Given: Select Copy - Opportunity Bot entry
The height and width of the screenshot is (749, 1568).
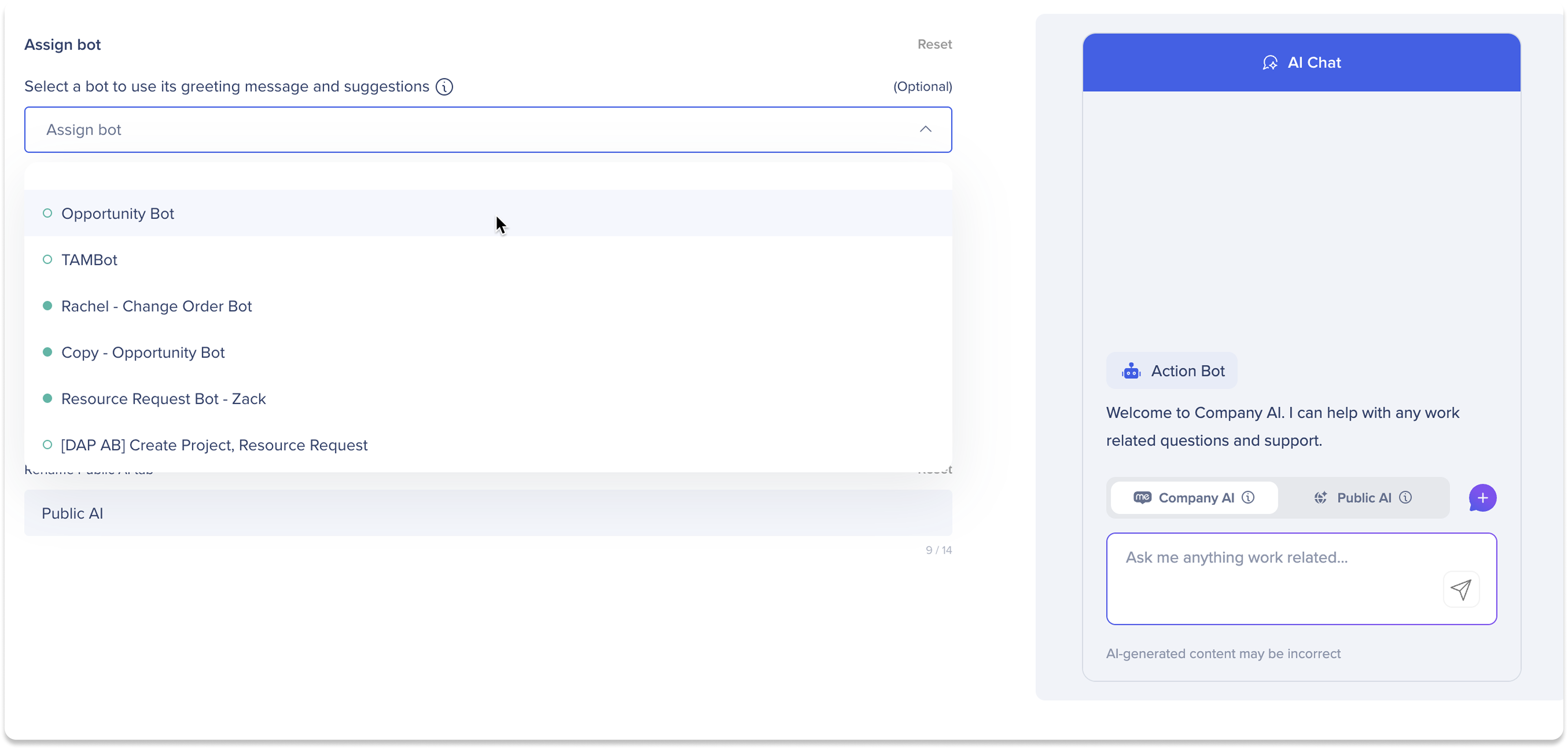Looking at the screenshot, I should pyautogui.click(x=488, y=352).
